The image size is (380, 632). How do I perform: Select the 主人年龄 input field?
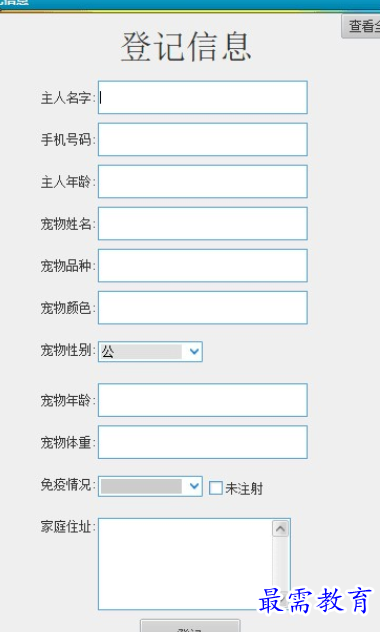click(x=203, y=181)
